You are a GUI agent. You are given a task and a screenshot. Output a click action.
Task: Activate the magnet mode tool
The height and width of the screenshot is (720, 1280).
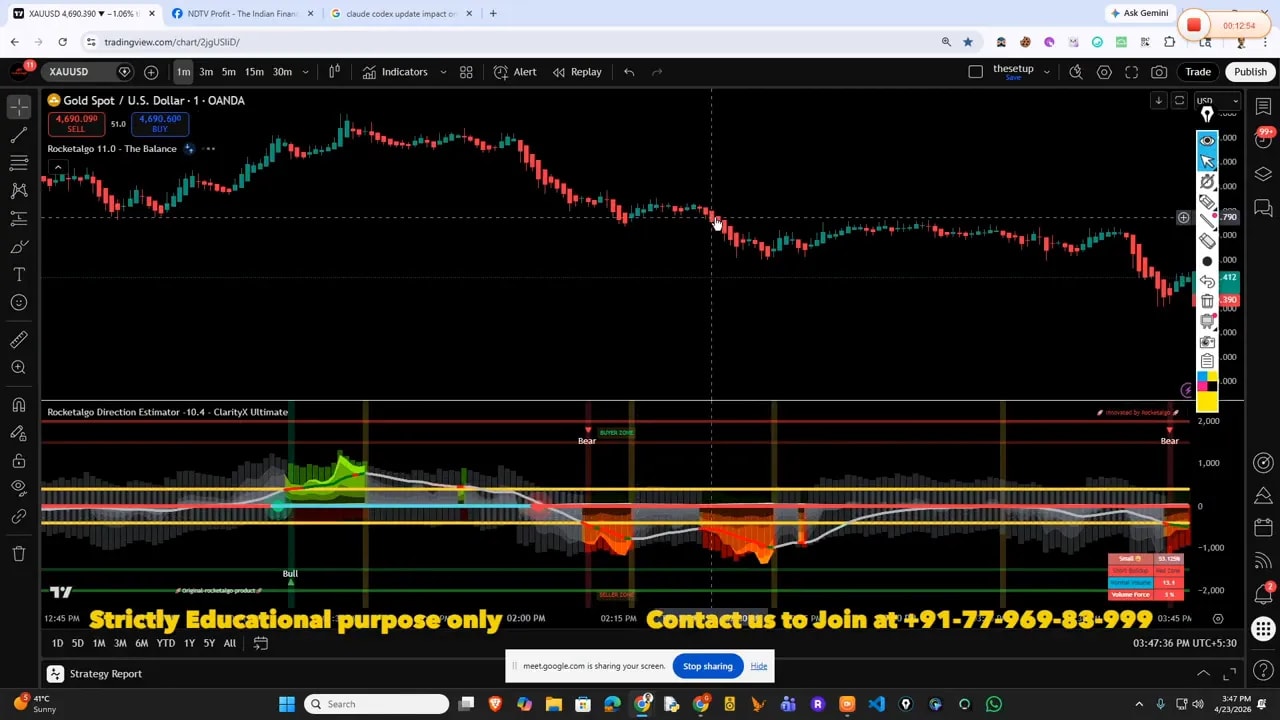pyautogui.click(x=19, y=405)
